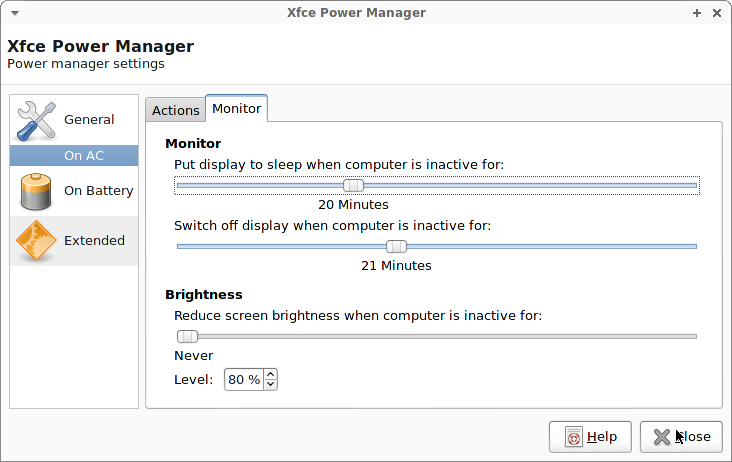Click the 21 Minutes value label

pos(396,266)
